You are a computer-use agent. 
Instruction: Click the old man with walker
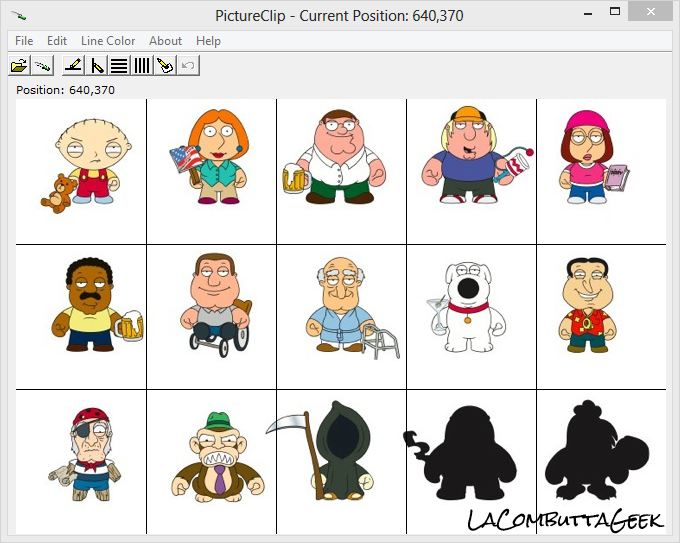(x=352, y=308)
